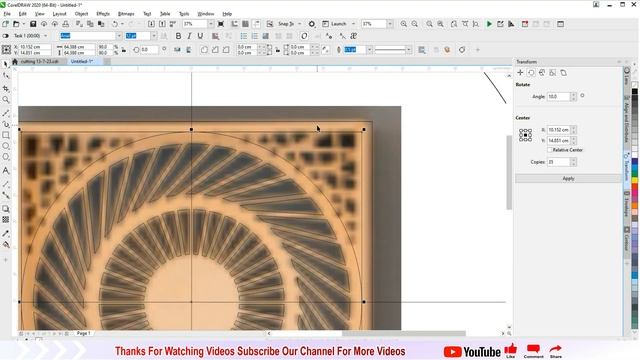Select the Text tool in toolbox

click(6, 171)
